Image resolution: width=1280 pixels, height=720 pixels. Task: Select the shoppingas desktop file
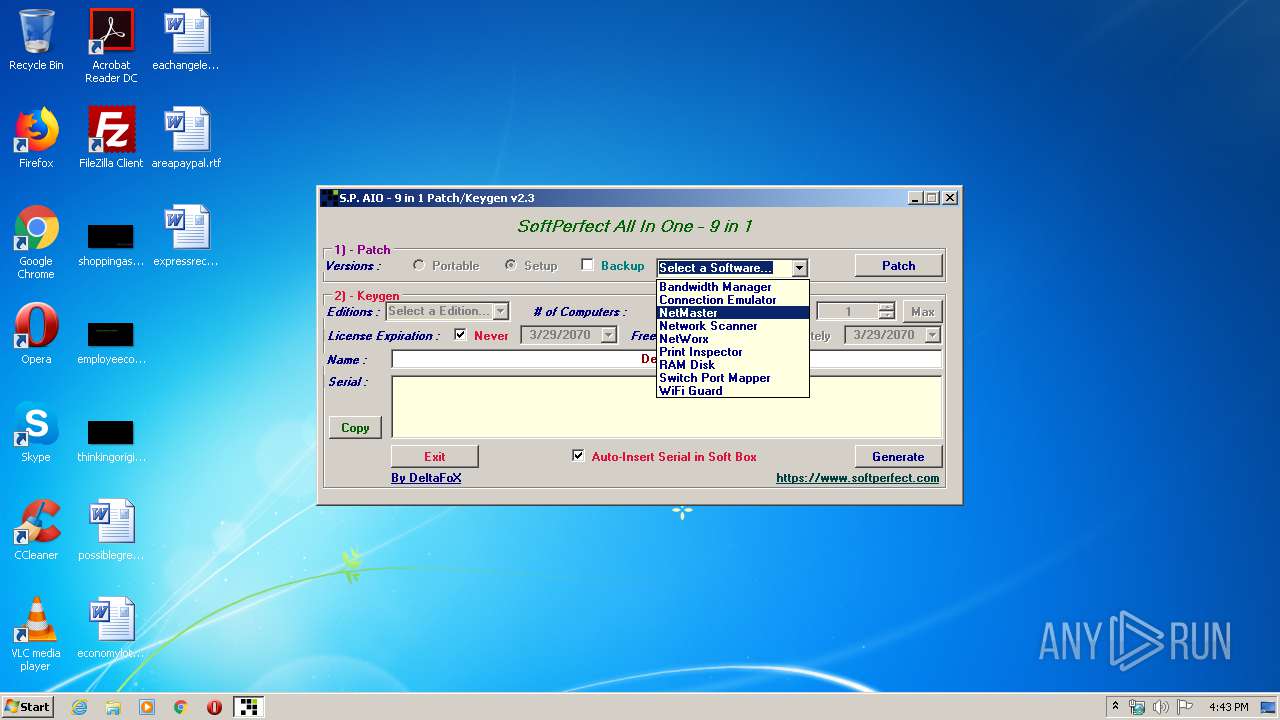point(111,244)
